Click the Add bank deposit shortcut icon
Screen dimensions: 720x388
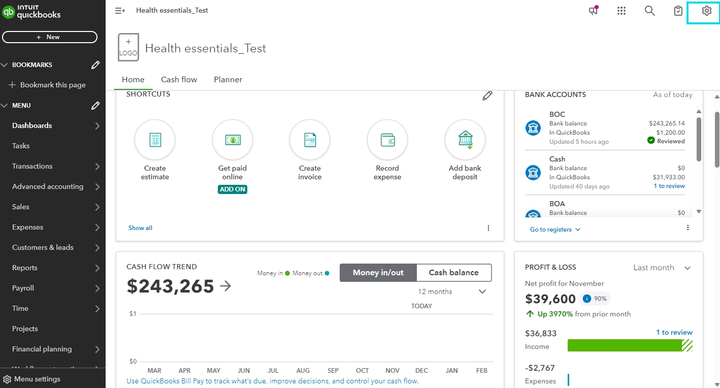click(x=465, y=140)
